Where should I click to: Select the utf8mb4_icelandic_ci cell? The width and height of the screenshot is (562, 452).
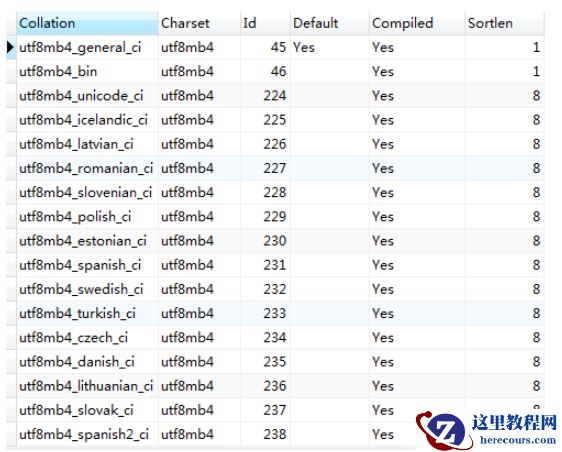87,120
